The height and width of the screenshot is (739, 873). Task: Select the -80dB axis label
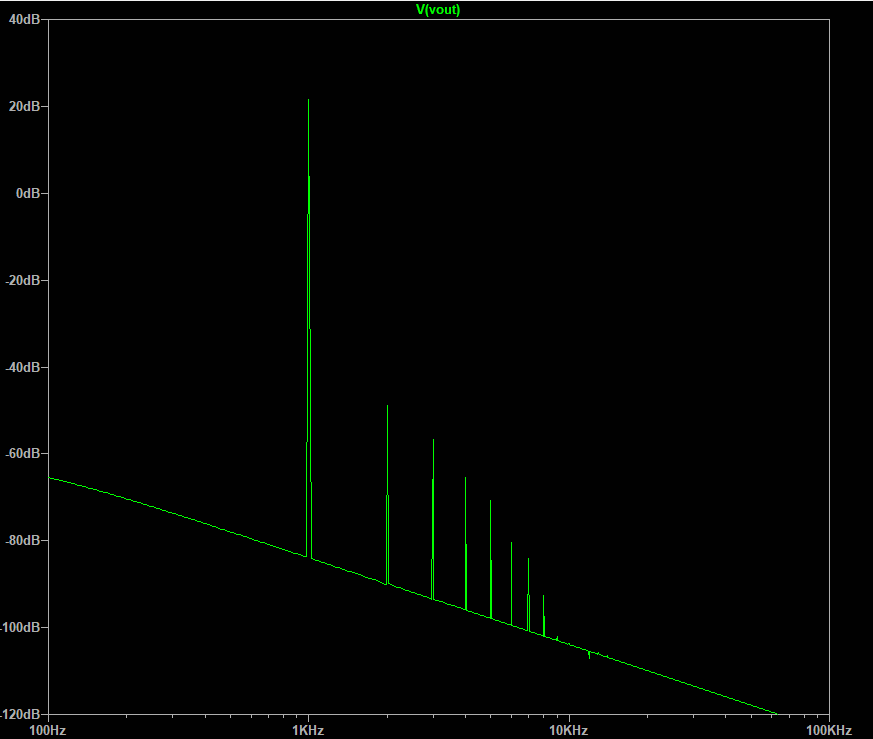23,540
